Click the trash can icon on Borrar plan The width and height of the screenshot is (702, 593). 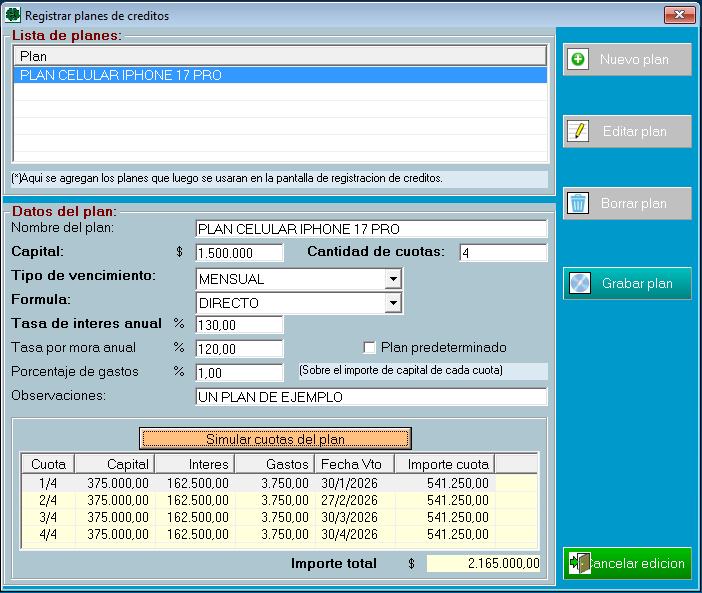coord(578,204)
